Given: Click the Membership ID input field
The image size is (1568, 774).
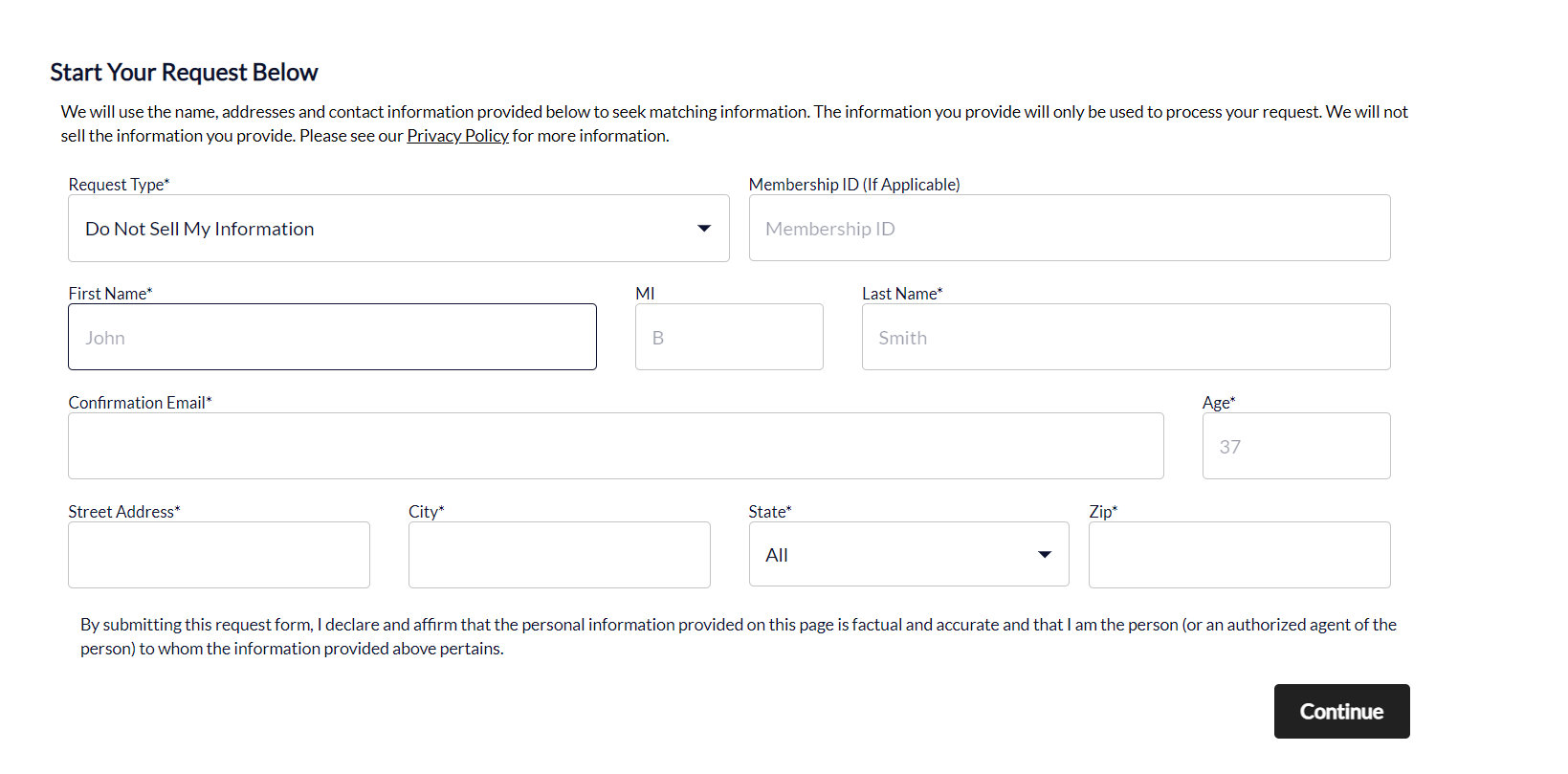Looking at the screenshot, I should (x=1069, y=228).
